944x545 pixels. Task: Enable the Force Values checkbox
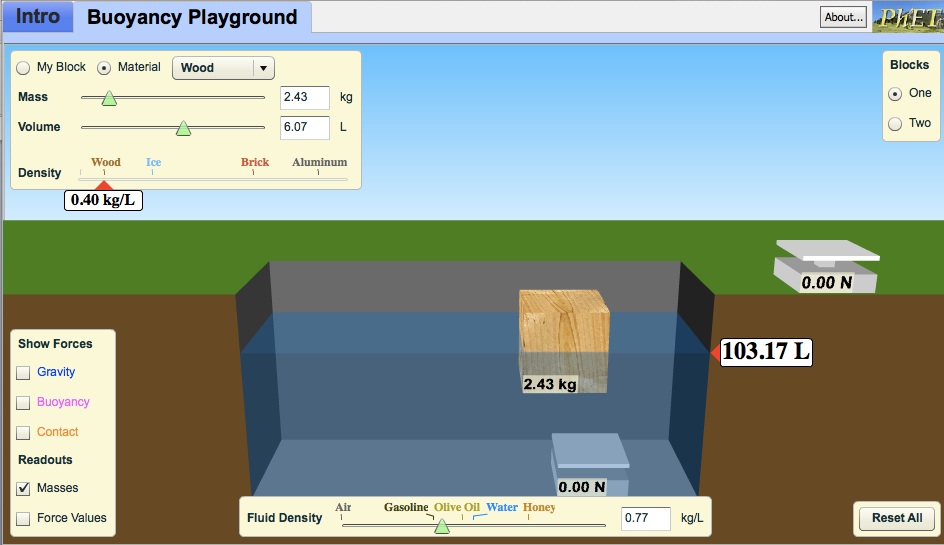coord(23,519)
